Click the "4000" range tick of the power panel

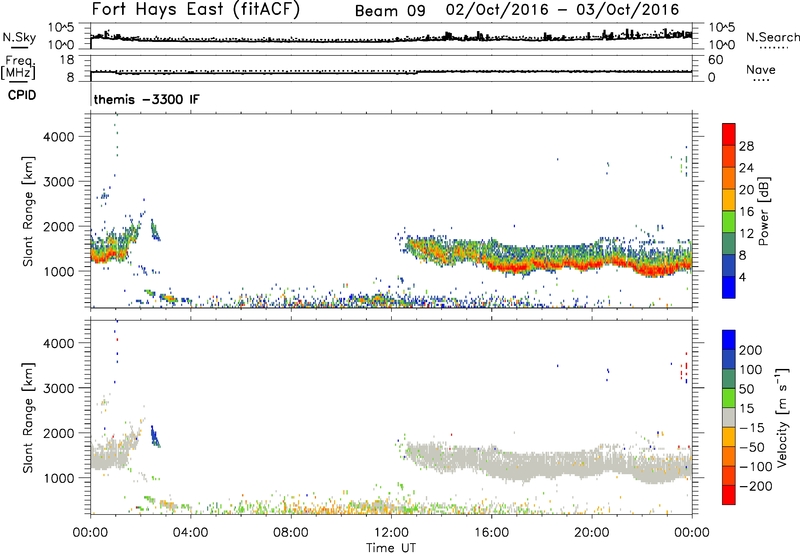(x=58, y=137)
